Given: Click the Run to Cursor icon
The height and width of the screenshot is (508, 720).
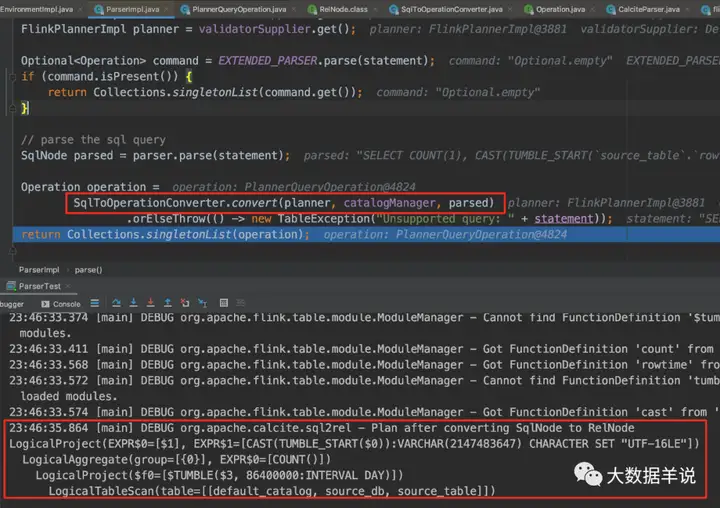Looking at the screenshot, I should 202,303.
